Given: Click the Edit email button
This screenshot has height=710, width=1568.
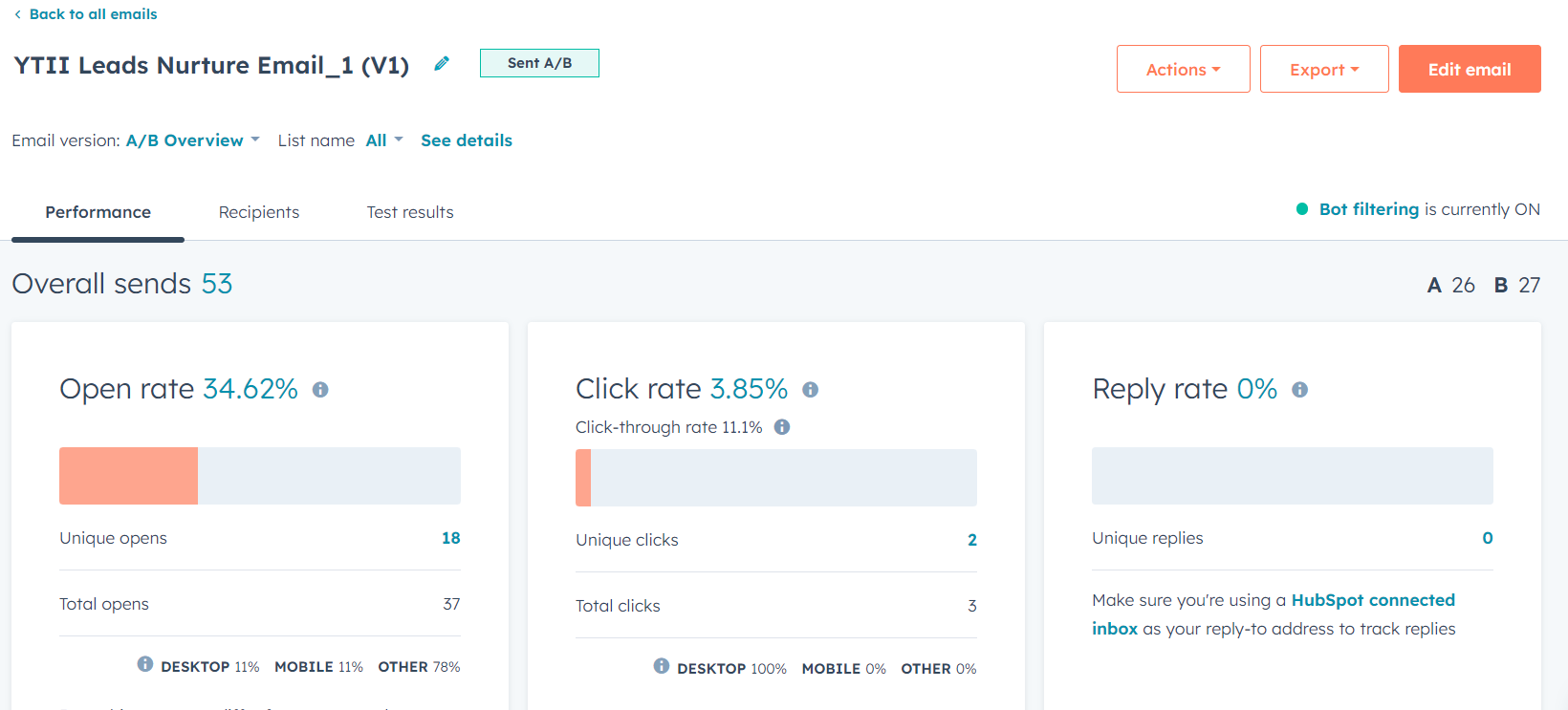Looking at the screenshot, I should [x=1470, y=69].
